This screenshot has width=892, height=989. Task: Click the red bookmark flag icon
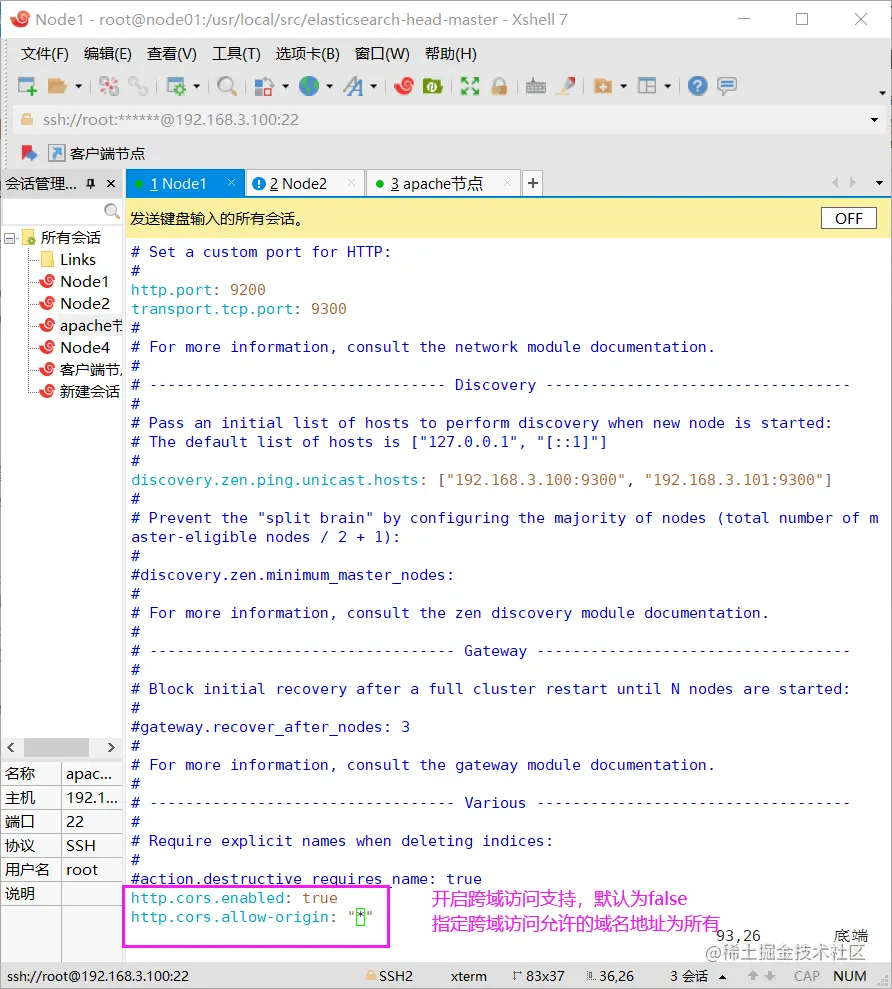pos(28,153)
